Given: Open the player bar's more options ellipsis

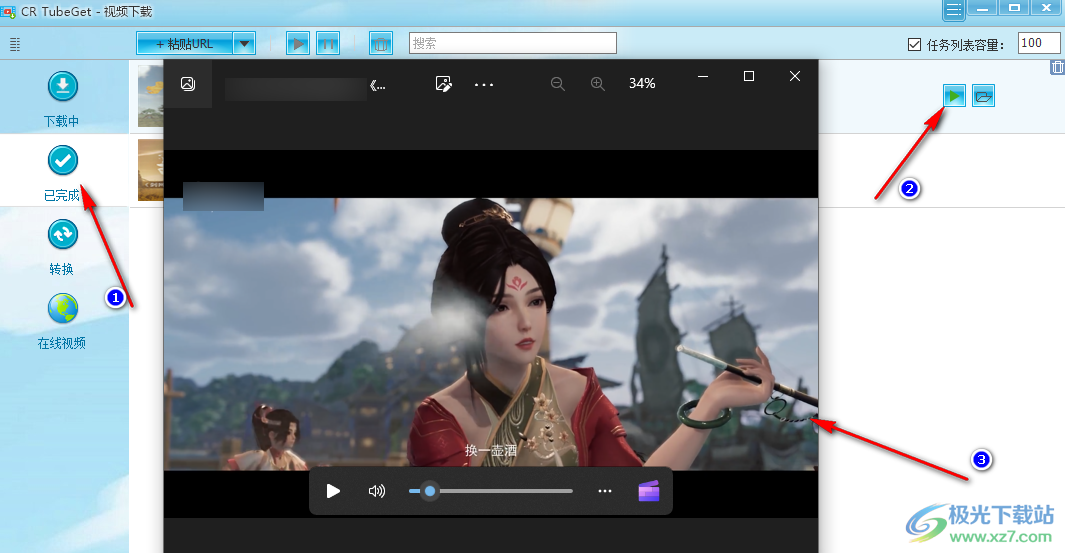Looking at the screenshot, I should point(604,490).
